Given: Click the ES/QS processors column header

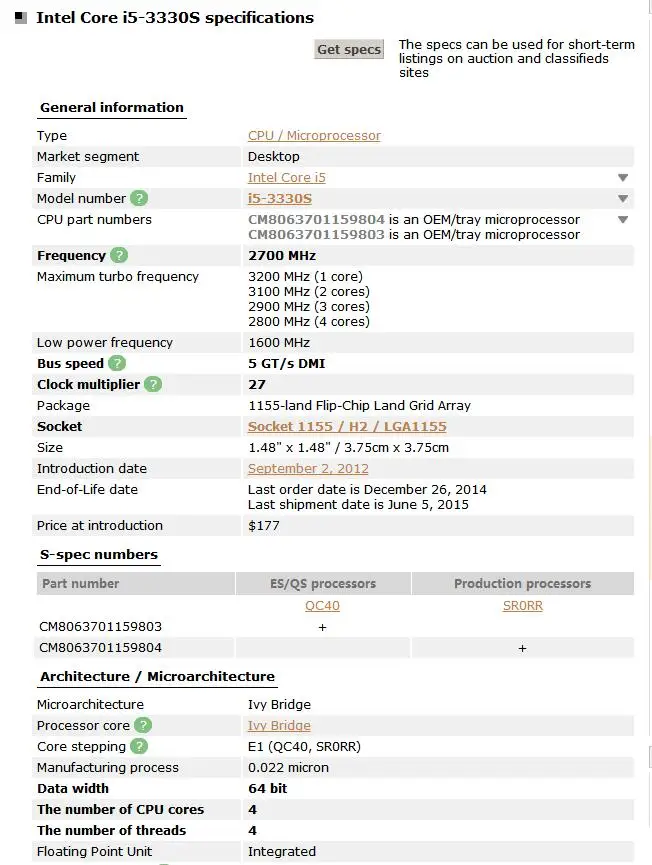Looking at the screenshot, I should click(323, 584).
